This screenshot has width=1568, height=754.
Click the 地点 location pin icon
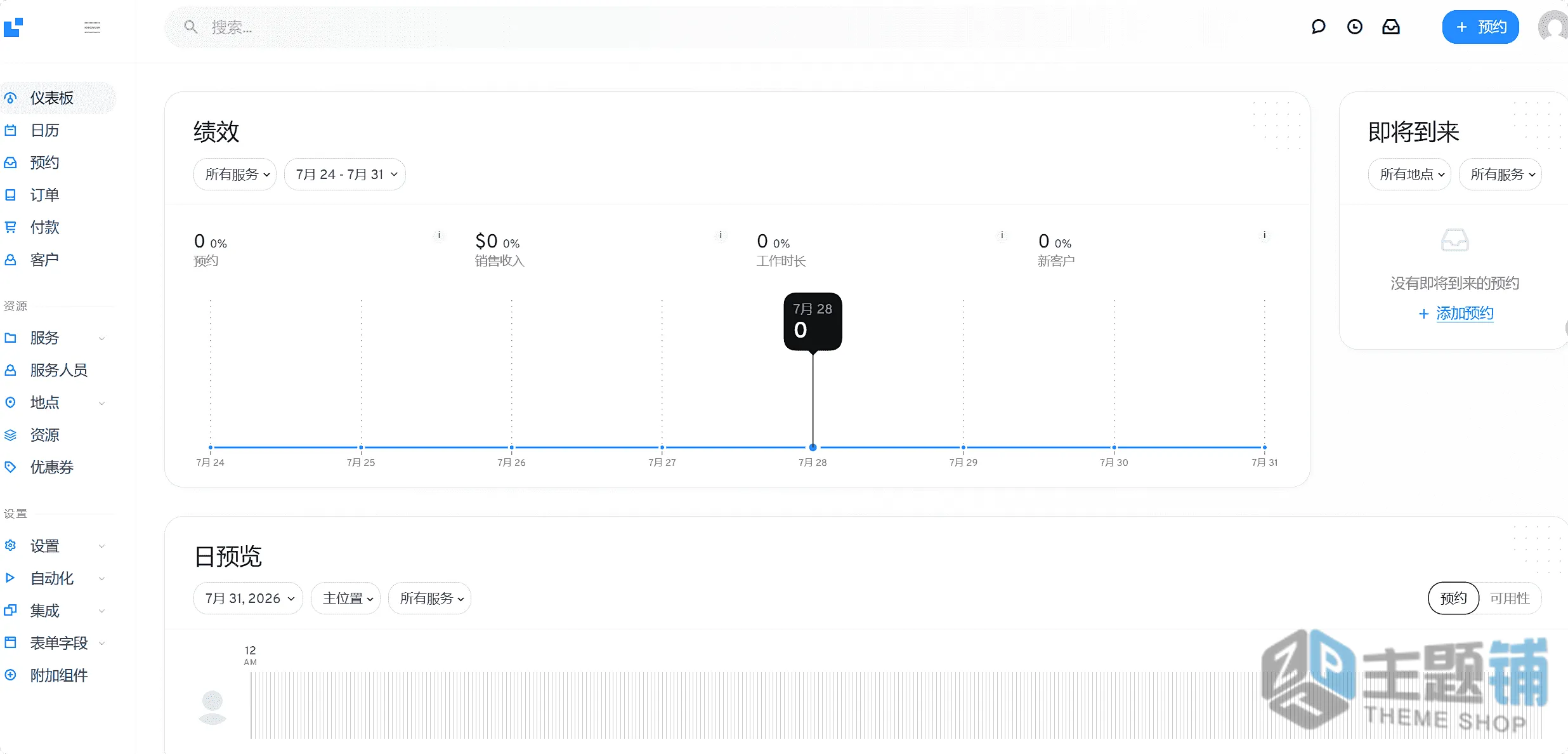(x=10, y=402)
